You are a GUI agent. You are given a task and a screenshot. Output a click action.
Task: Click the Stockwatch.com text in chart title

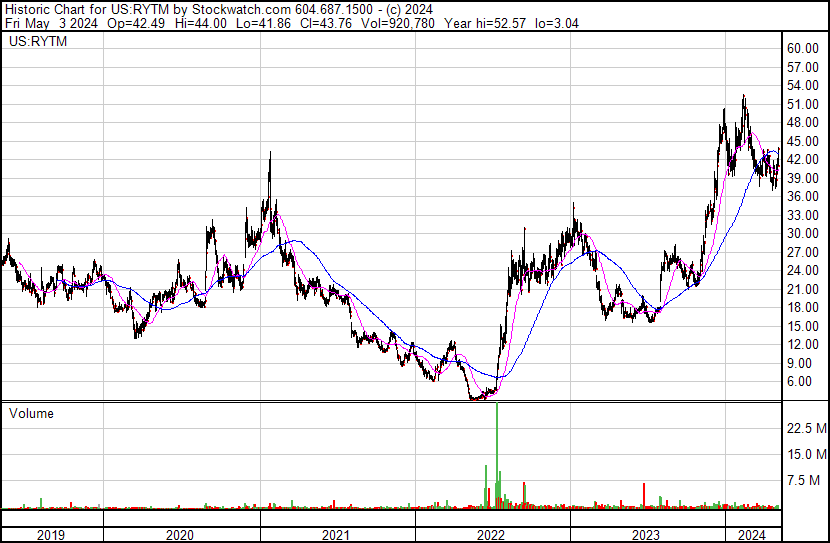pyautogui.click(x=241, y=10)
